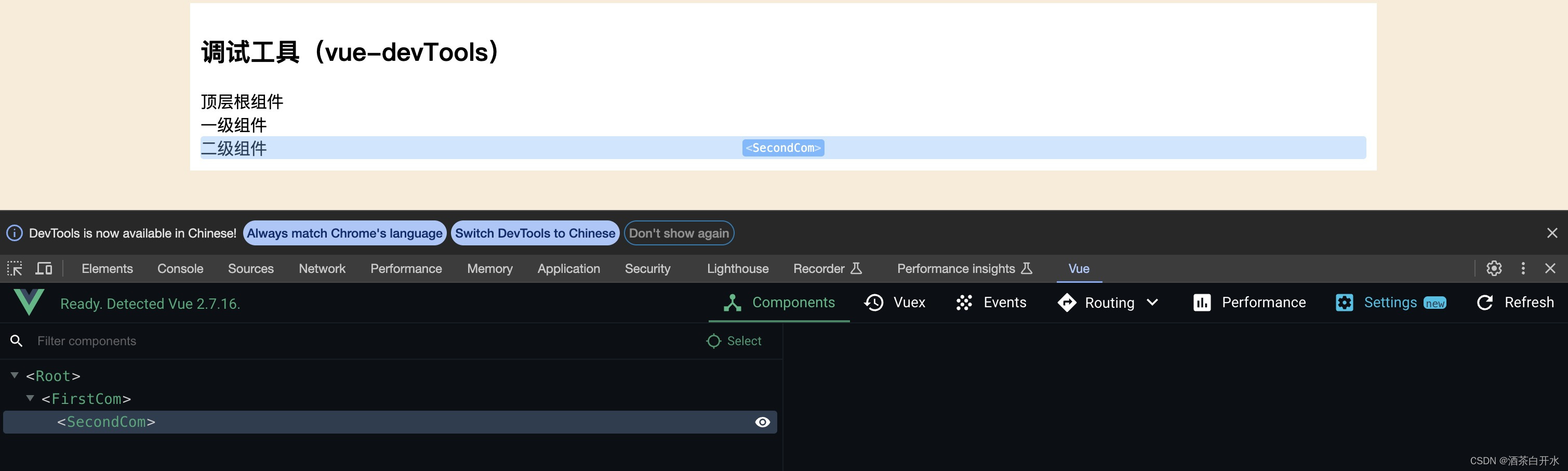Image resolution: width=1568 pixels, height=471 pixels.
Task: Click the text 二级组件 on the page
Action: (234, 149)
